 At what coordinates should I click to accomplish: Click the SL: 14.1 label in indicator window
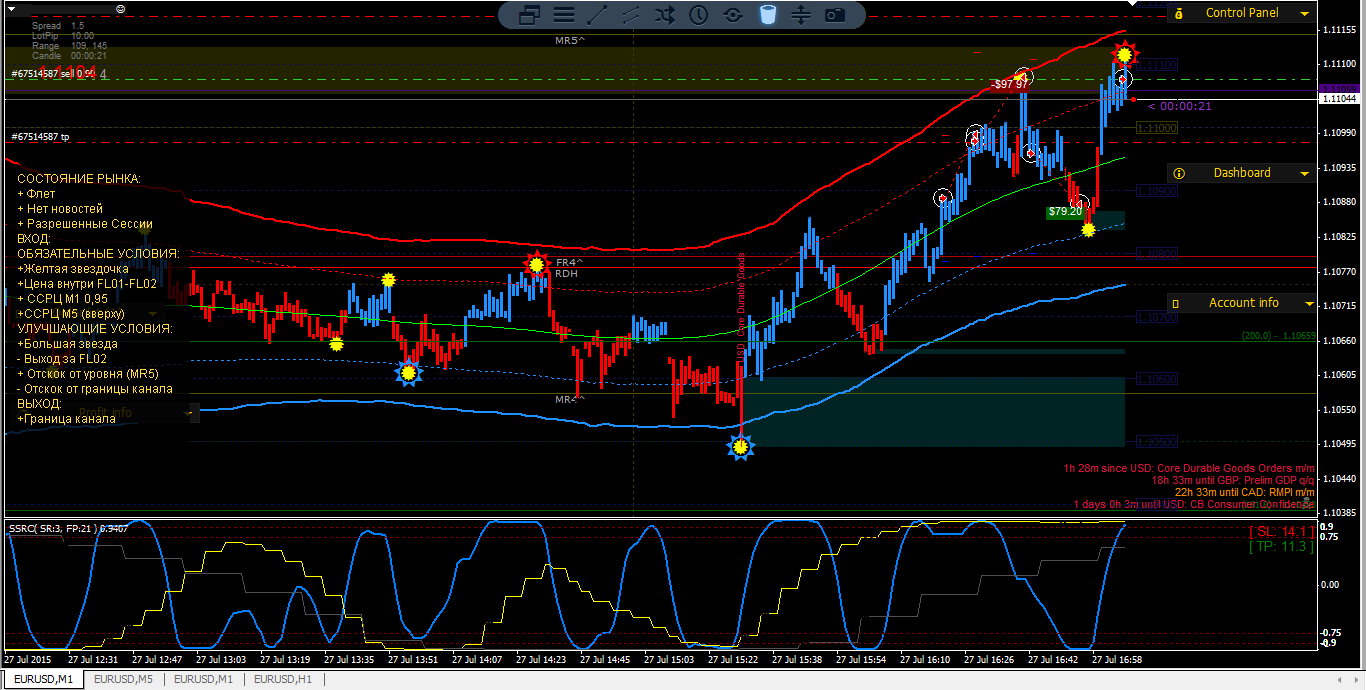[1281, 532]
